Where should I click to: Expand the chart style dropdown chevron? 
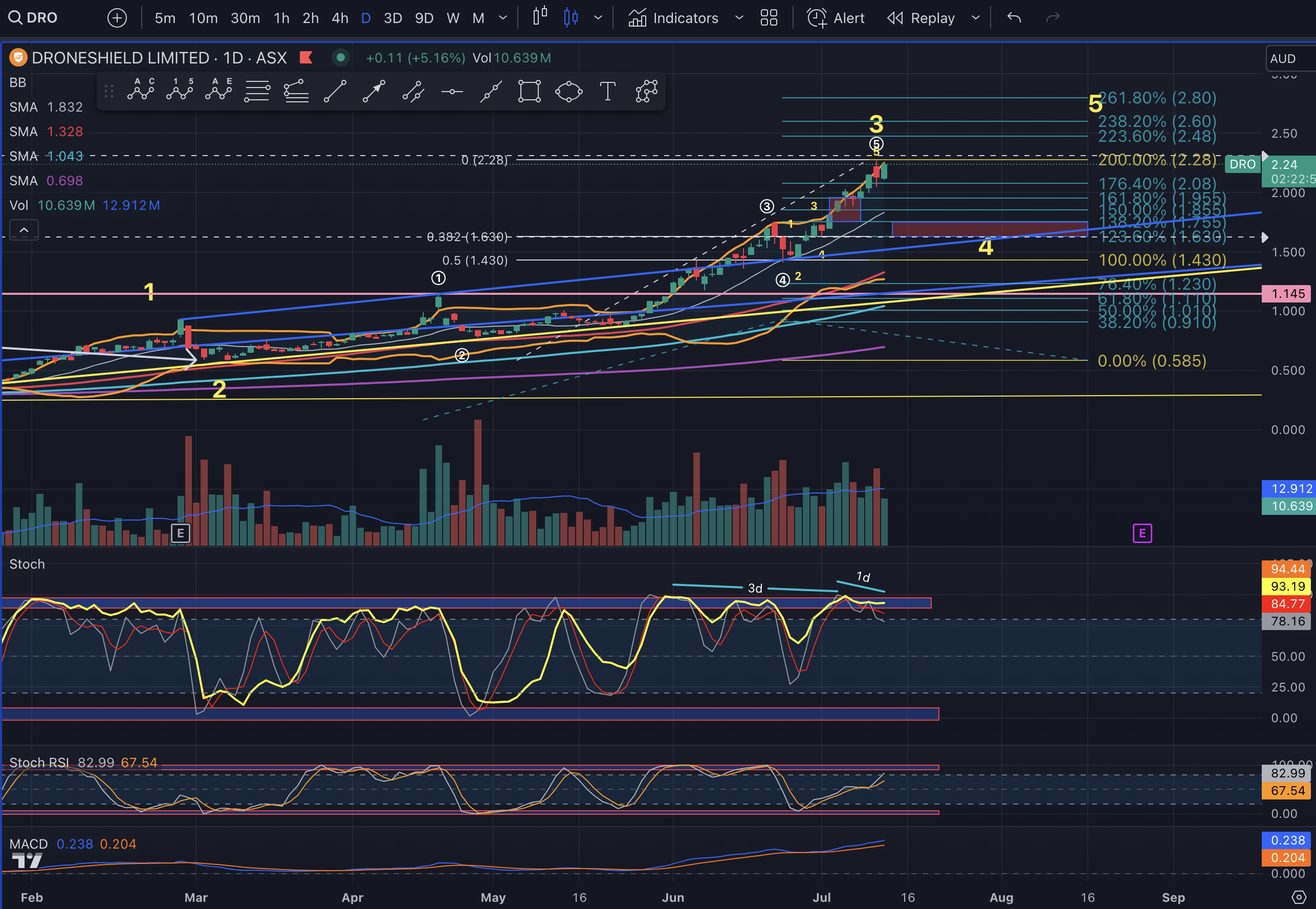(598, 17)
